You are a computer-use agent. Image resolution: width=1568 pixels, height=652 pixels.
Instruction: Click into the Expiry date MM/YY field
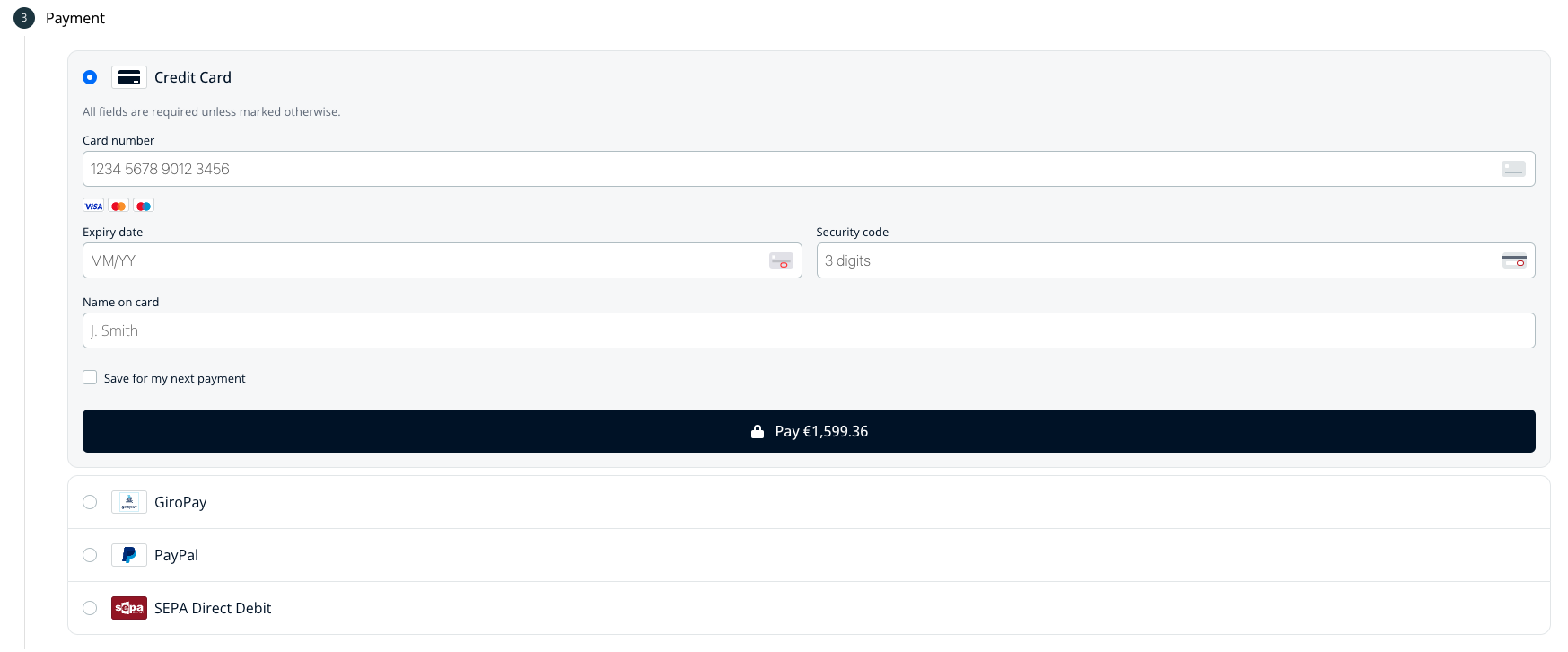tap(422, 260)
